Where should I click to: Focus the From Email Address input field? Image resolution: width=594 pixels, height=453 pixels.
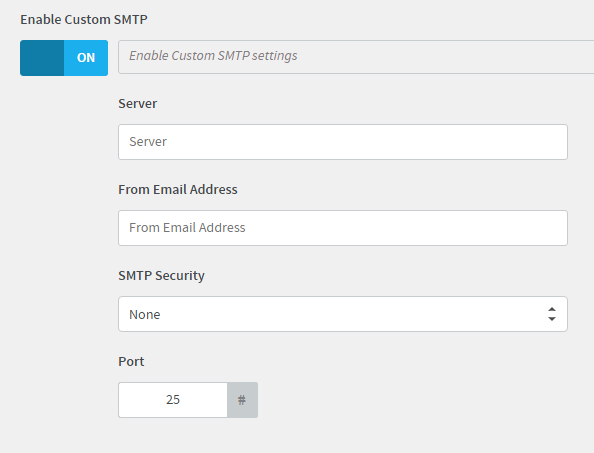343,228
